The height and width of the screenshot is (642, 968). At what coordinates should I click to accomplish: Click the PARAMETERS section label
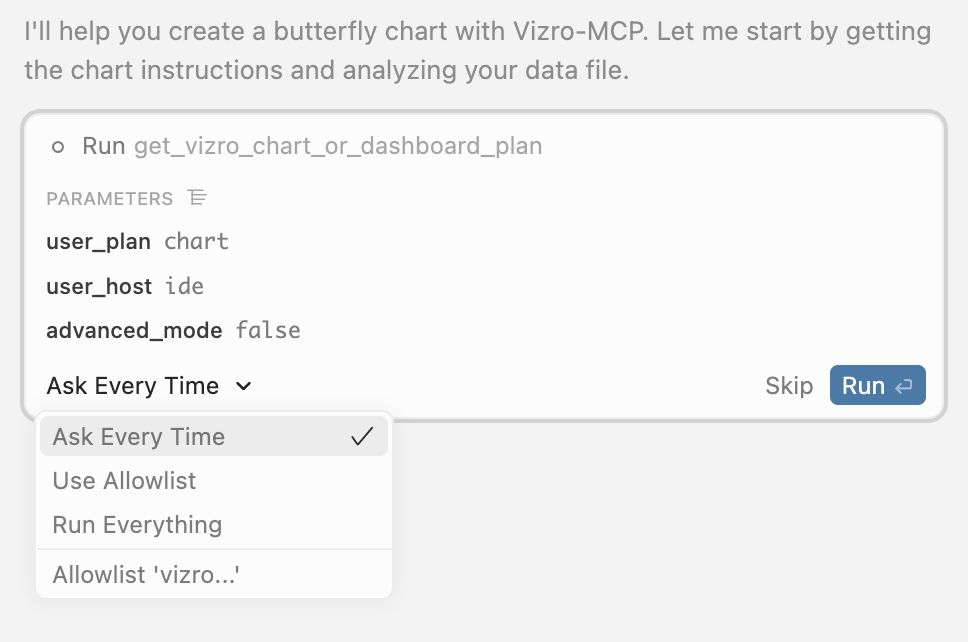pyautogui.click(x=109, y=199)
